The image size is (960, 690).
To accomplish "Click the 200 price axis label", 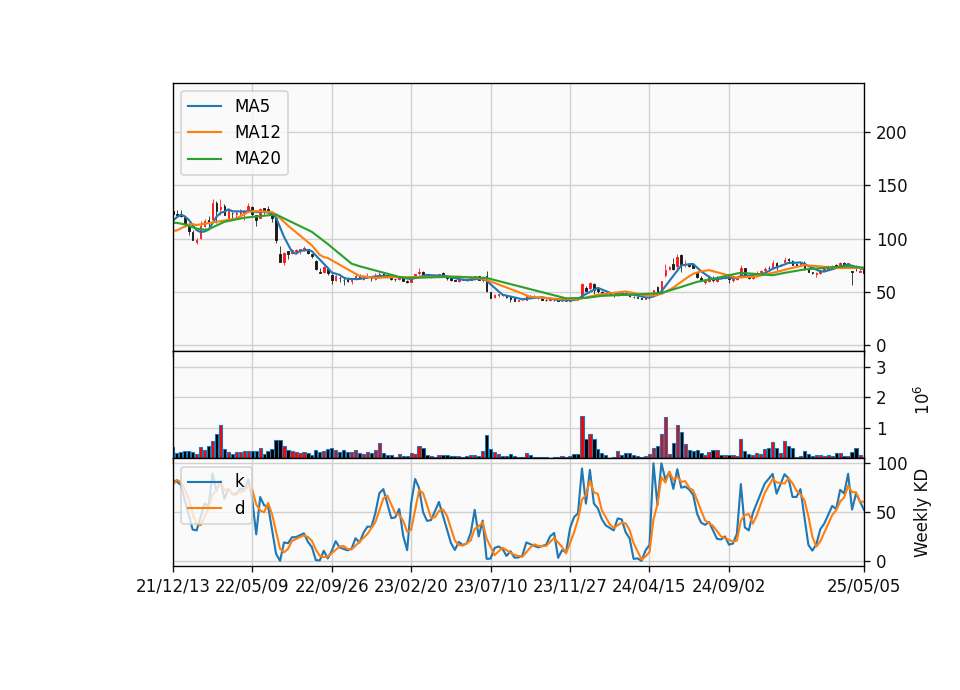I will 891,133.
